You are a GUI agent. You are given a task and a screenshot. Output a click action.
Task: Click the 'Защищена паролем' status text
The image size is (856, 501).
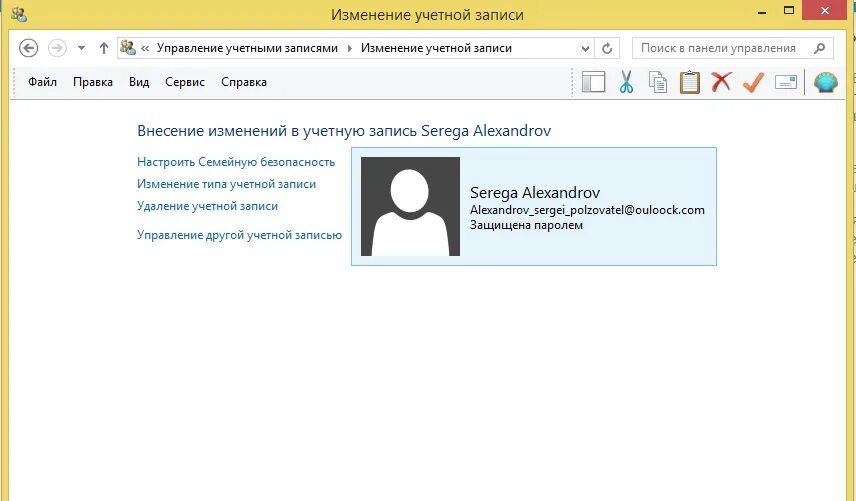pos(526,225)
